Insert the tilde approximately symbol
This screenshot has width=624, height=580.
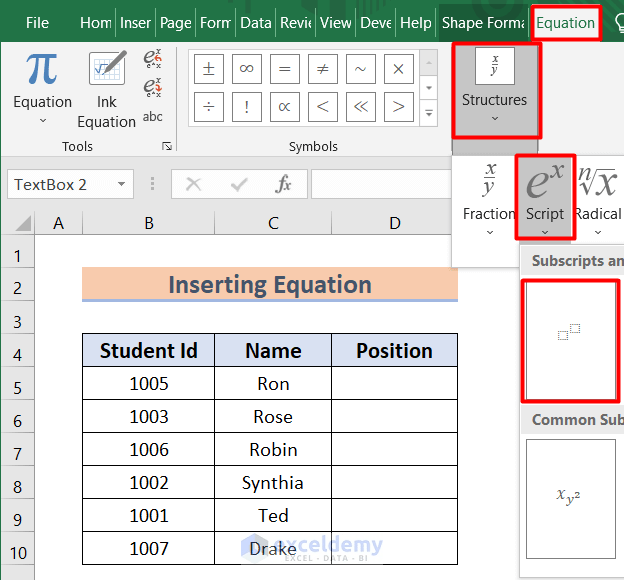[x=361, y=69]
